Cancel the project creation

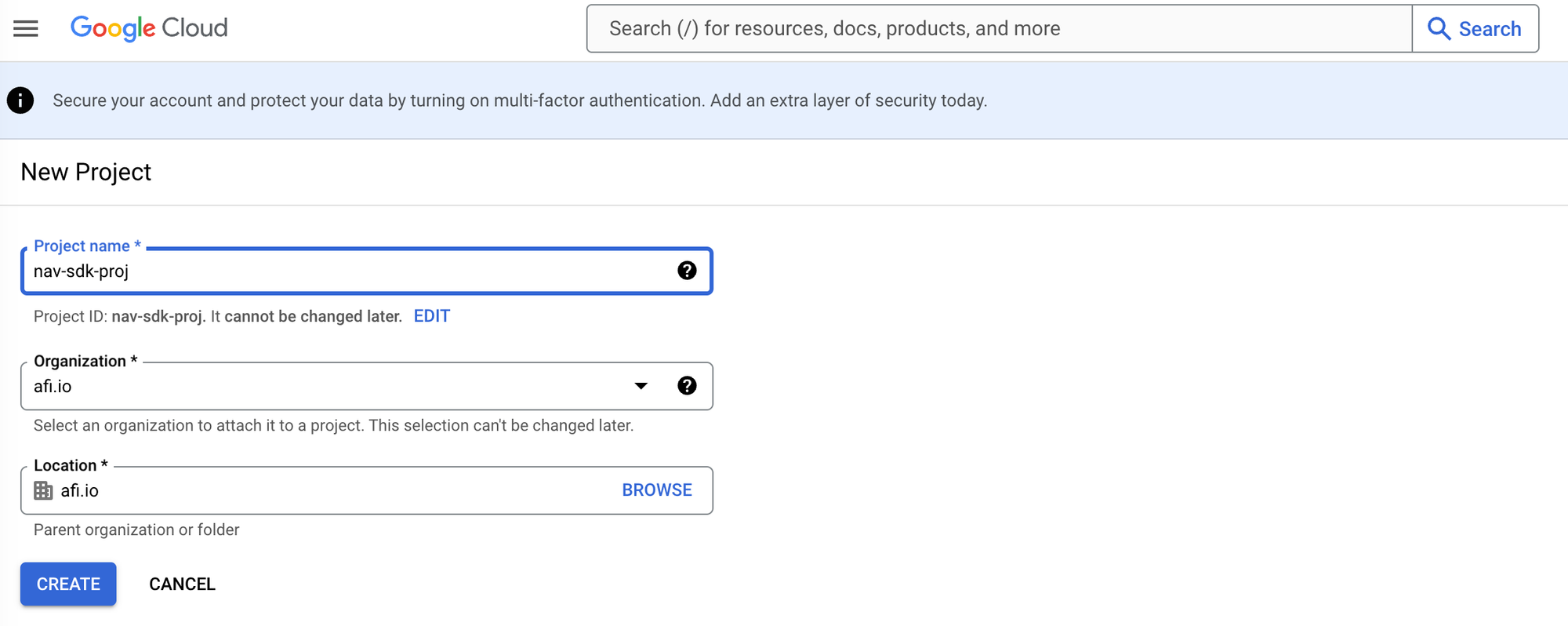182,584
